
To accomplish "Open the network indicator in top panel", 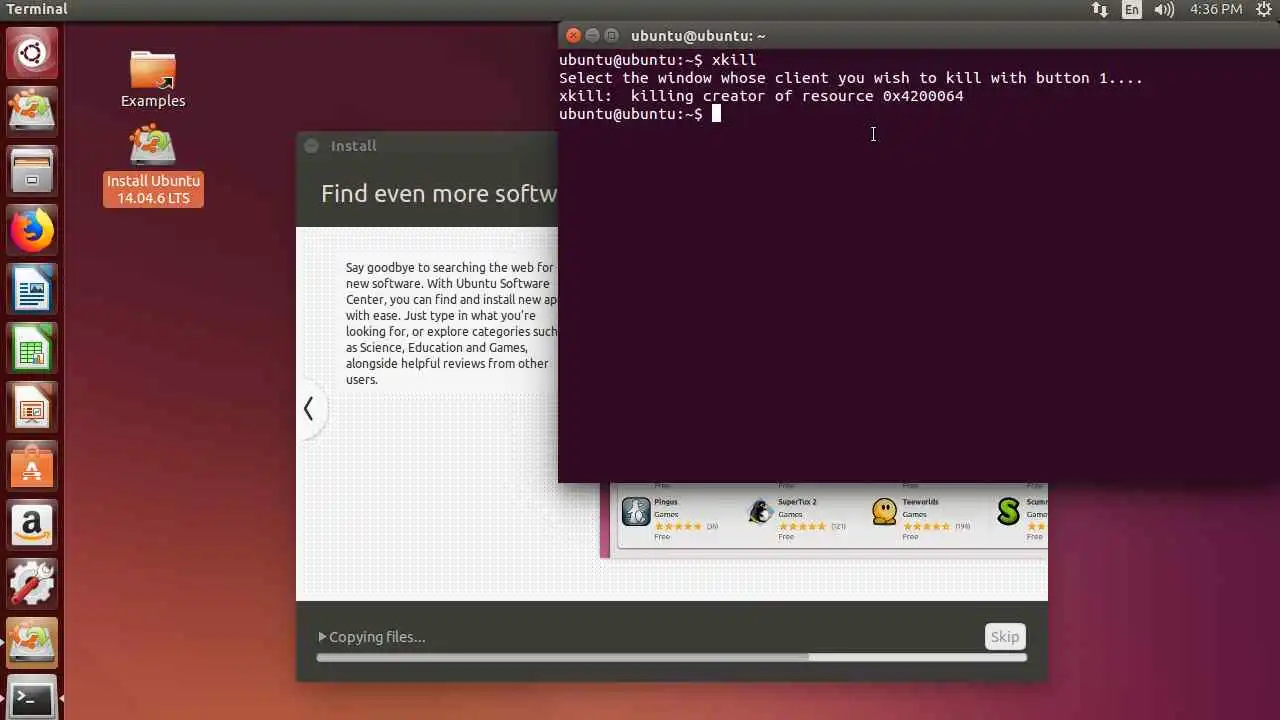I will tap(1100, 10).
